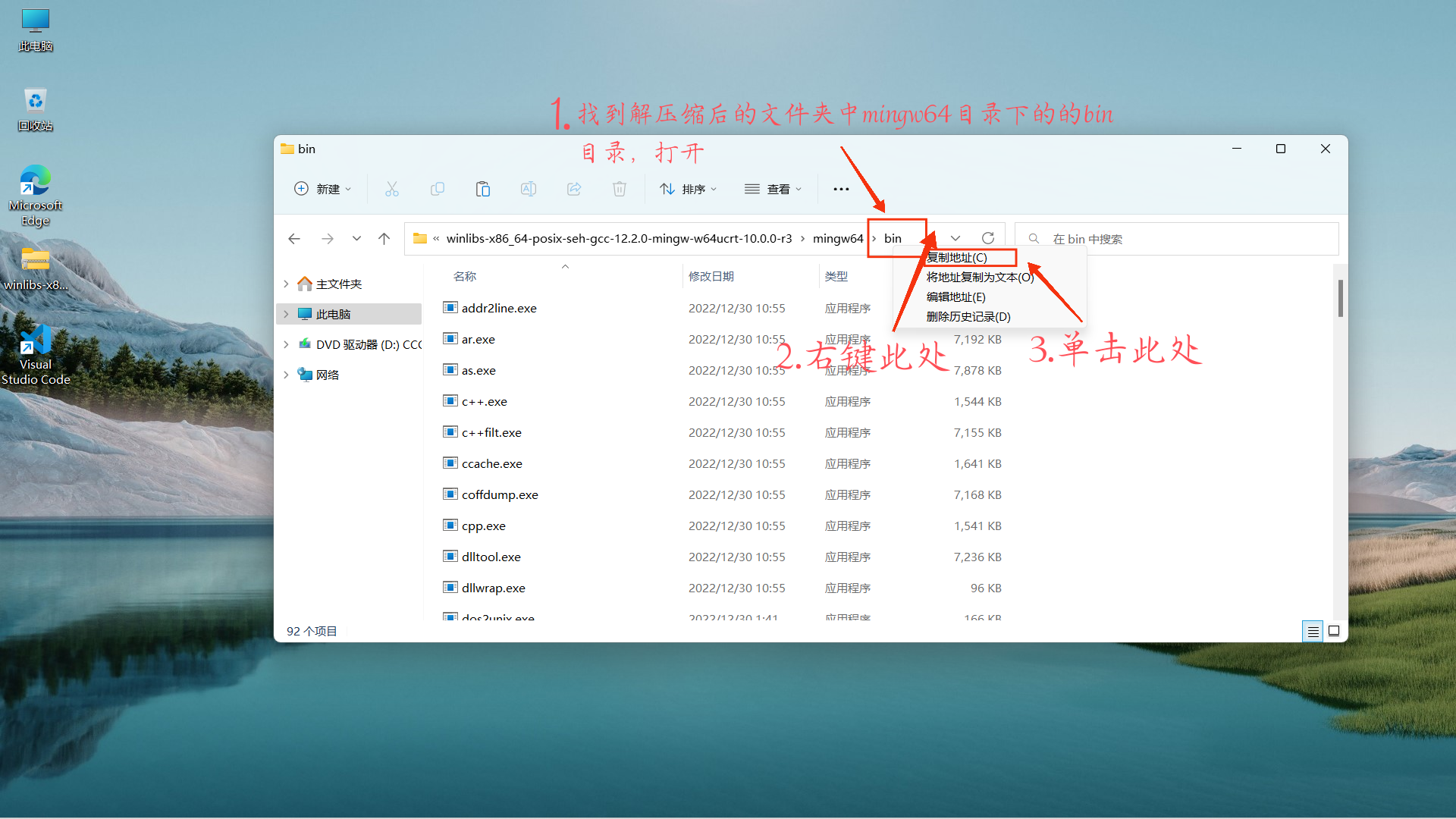Click the back navigation arrow

[x=294, y=238]
